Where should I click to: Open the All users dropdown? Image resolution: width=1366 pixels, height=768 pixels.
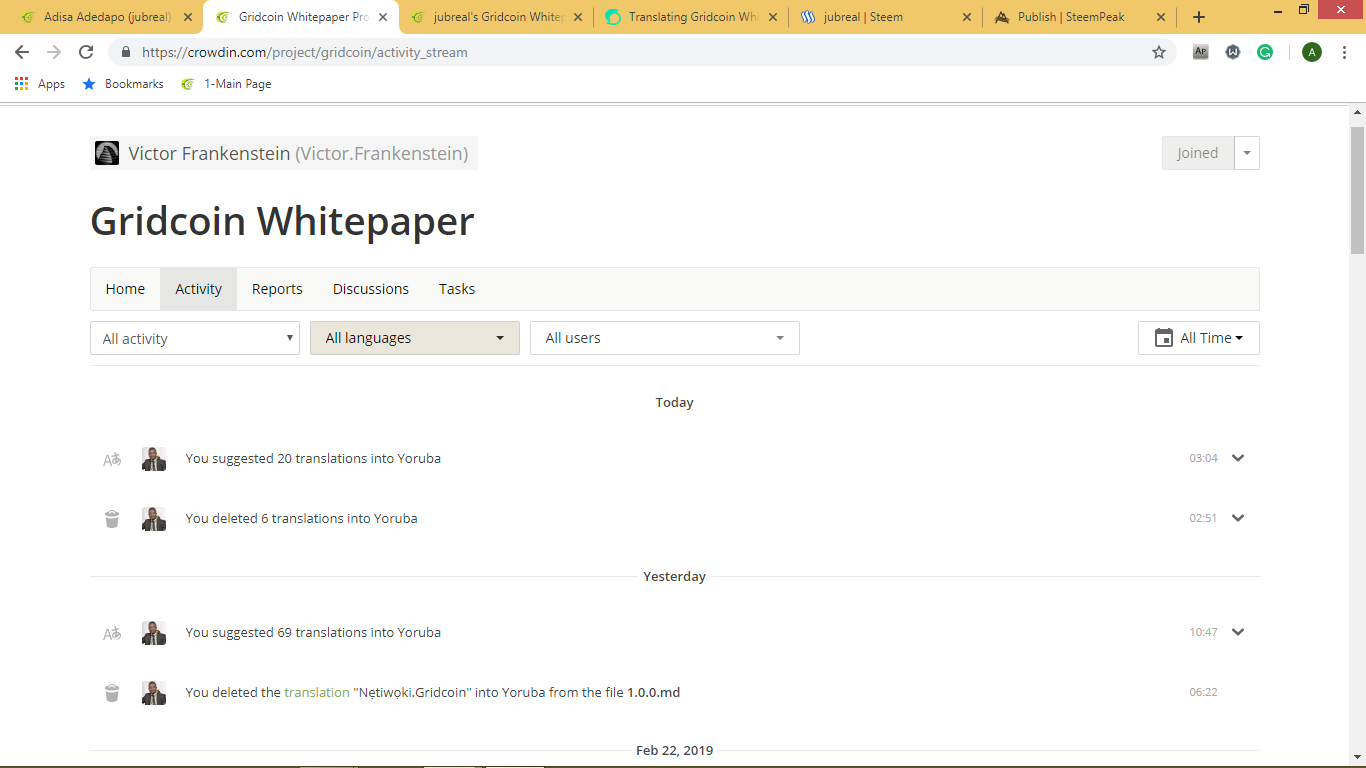tap(665, 338)
